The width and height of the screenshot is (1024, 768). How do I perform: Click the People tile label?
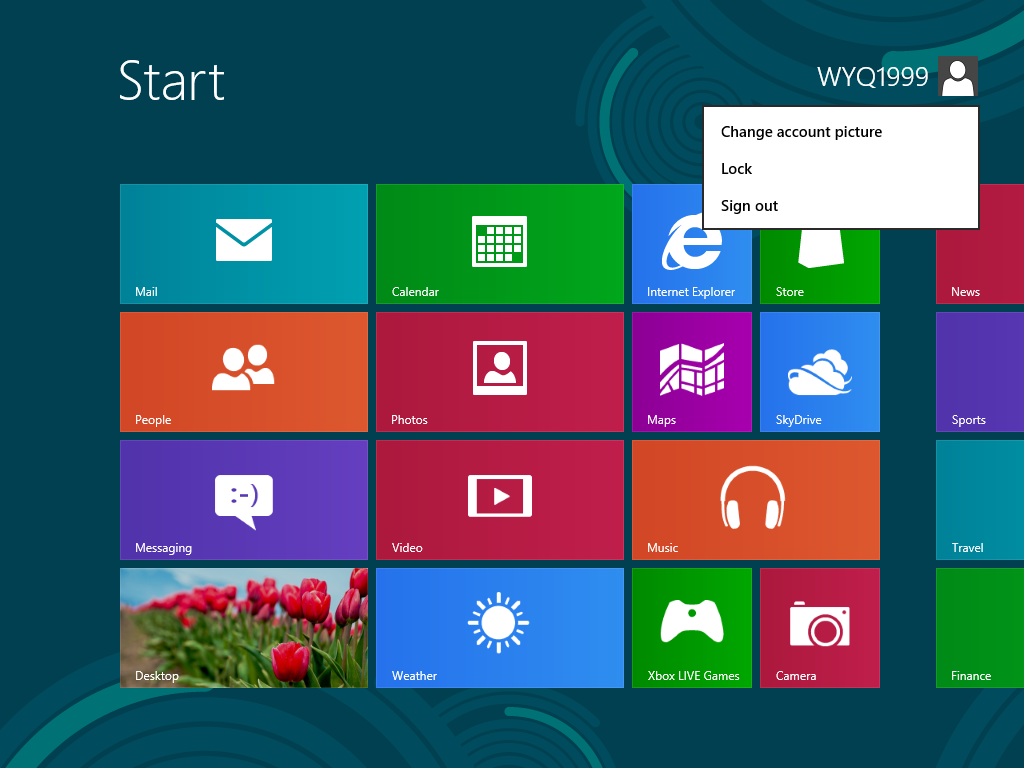coord(153,420)
